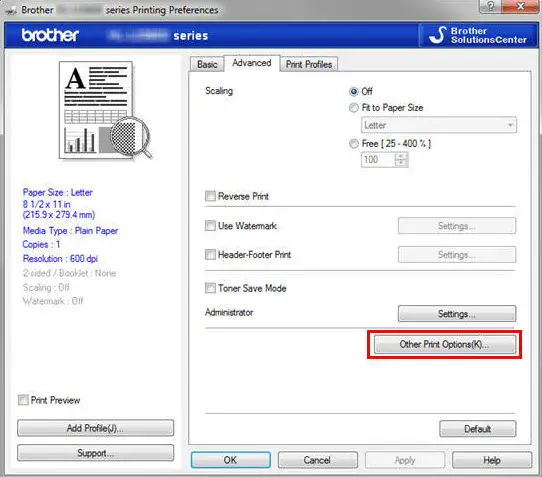
Task: Increase scaling percentage with up arrow
Action: 401,156
